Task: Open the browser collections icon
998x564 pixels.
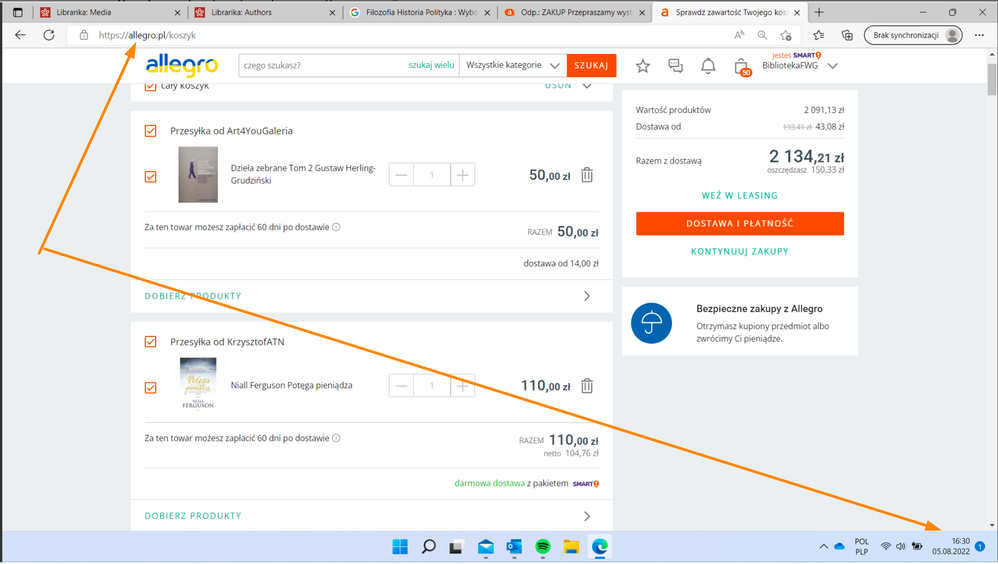Action: (847, 35)
